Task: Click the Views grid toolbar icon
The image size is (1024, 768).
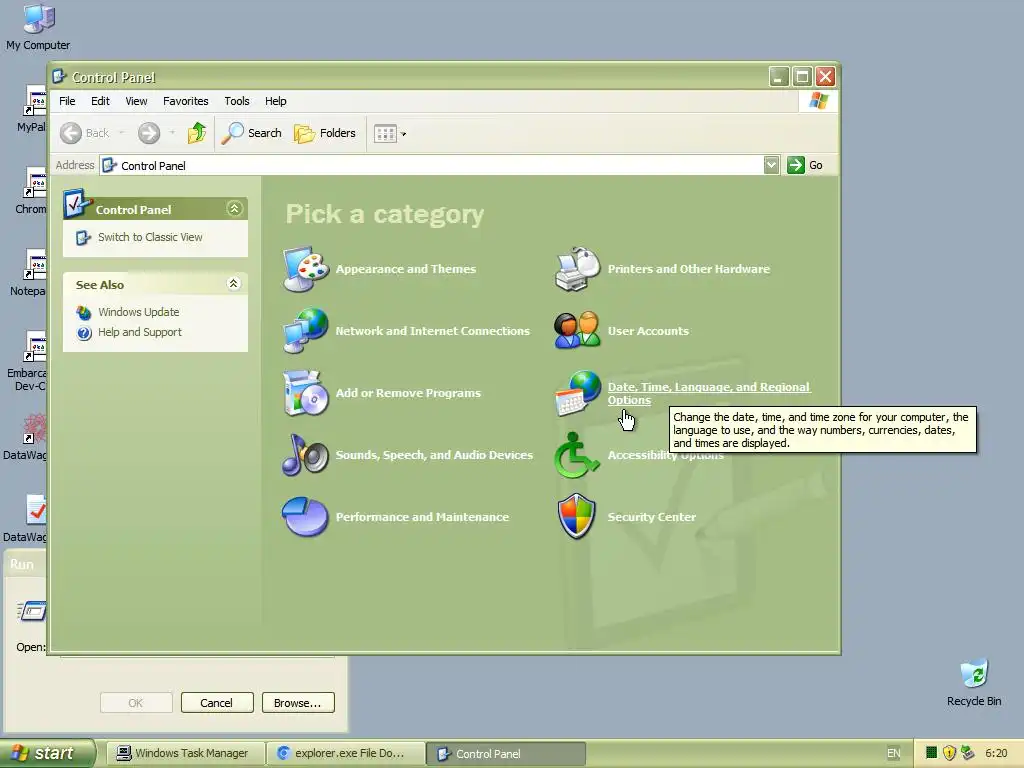Action: [385, 133]
